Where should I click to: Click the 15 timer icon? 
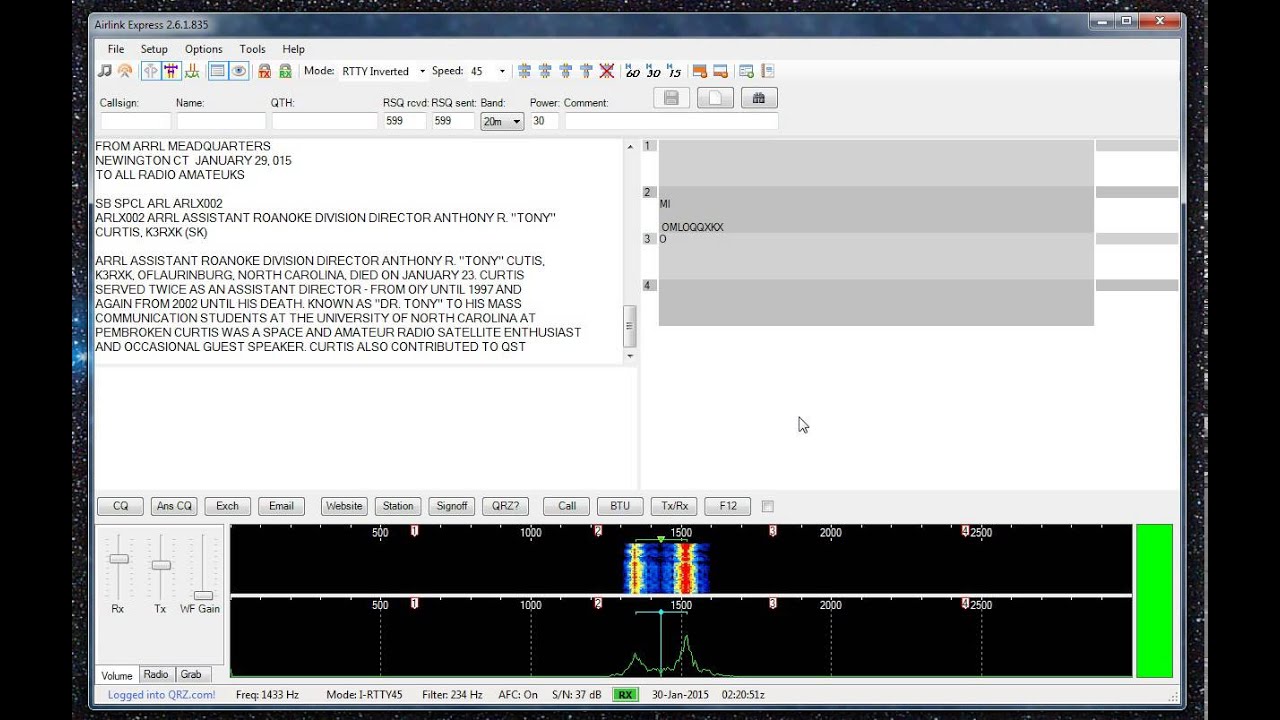click(x=674, y=71)
